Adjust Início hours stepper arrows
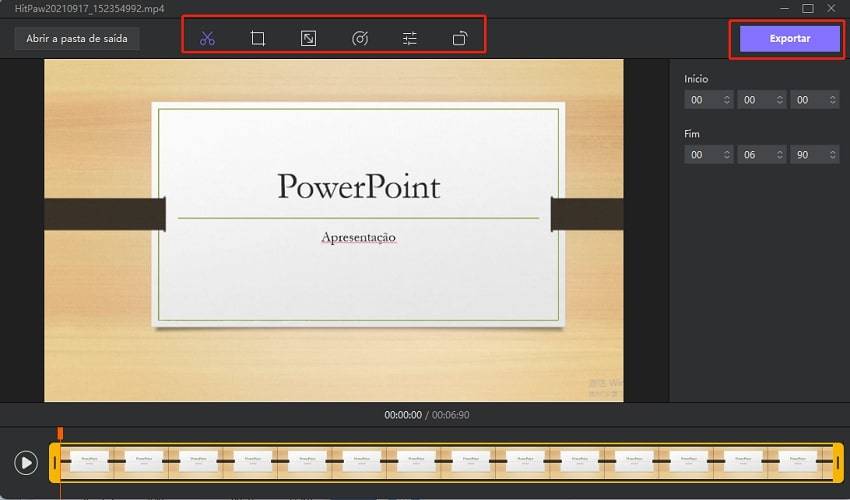 point(726,100)
